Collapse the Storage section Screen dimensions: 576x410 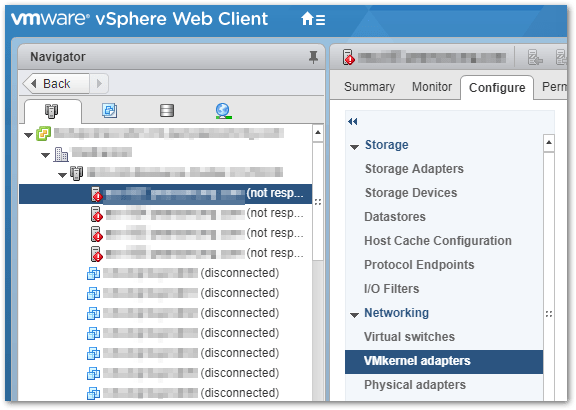354,147
